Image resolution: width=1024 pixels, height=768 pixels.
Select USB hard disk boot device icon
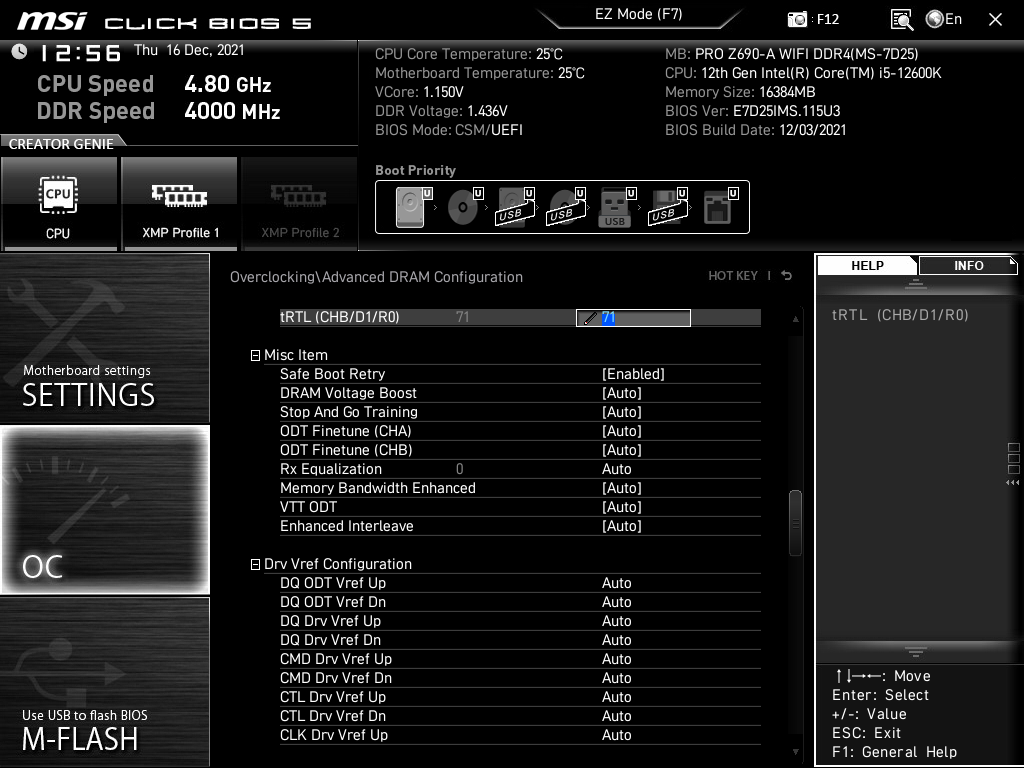515,206
